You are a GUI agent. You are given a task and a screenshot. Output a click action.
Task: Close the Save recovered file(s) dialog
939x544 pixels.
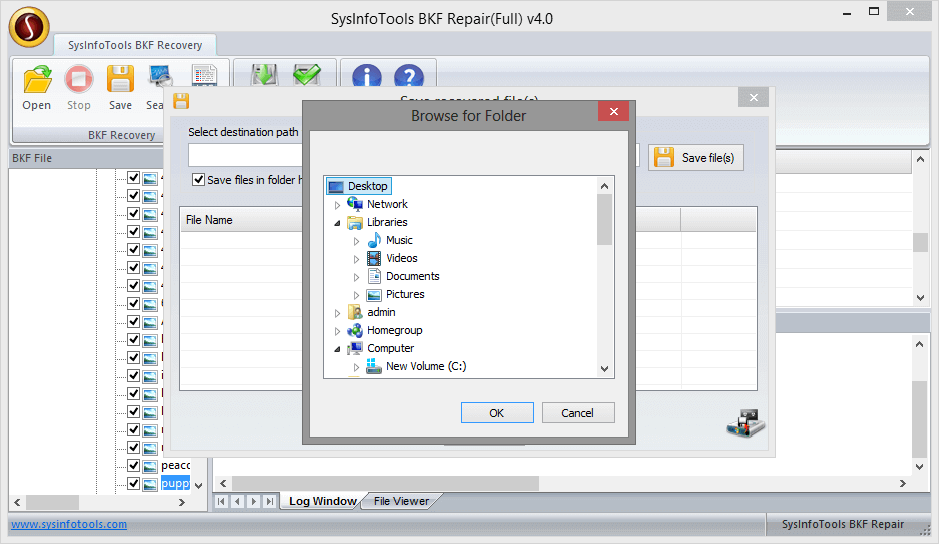pos(754,97)
